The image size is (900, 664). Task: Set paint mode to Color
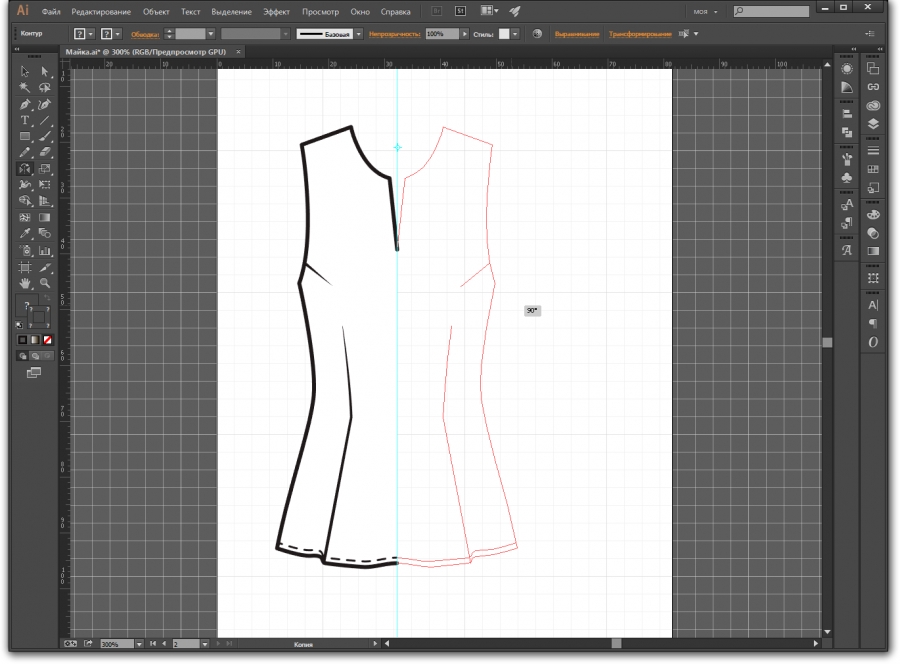pyautogui.click(x=22, y=340)
